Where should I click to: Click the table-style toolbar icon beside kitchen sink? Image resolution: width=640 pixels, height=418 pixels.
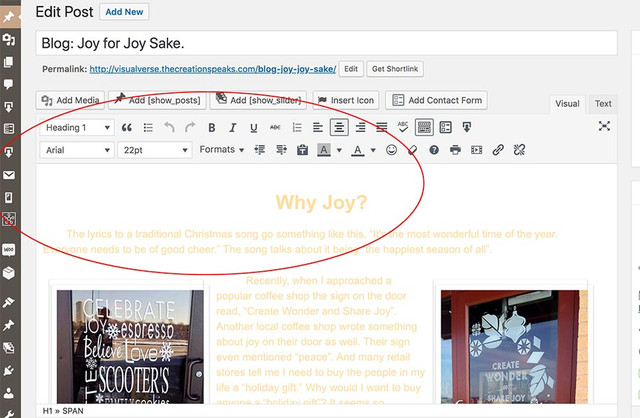445,127
